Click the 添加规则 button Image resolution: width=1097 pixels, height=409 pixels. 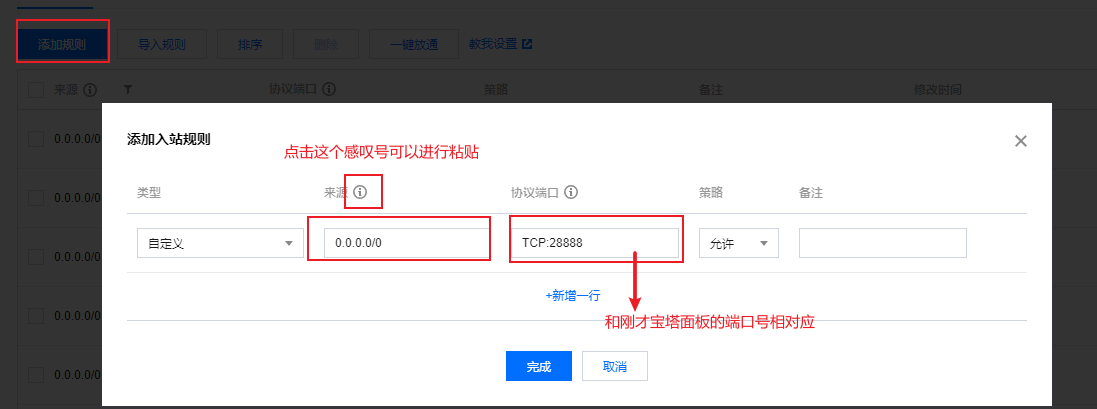tap(62, 44)
